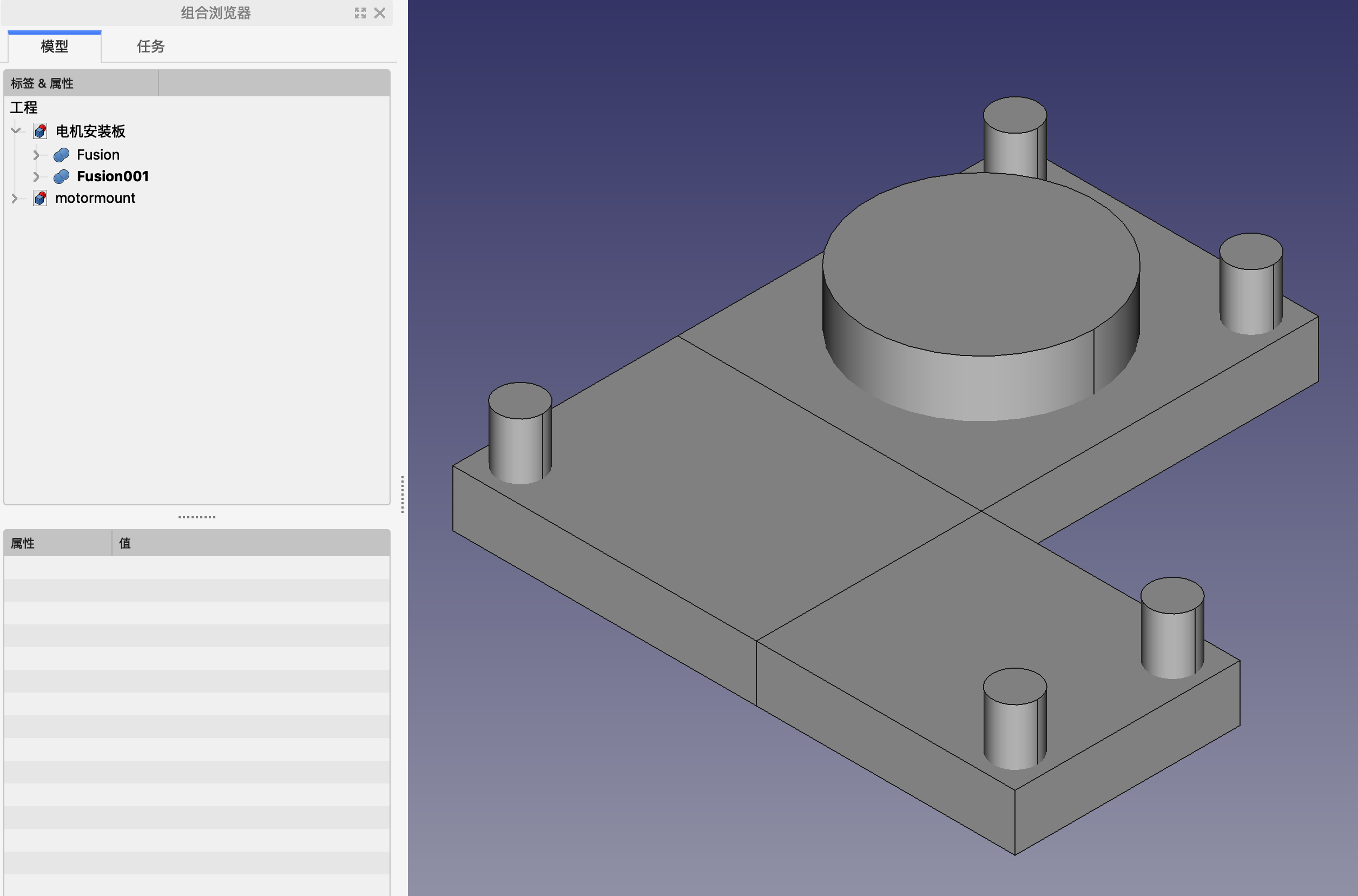Screen dimensions: 1358x896
Task: Select the Fusion001 label in the tree
Action: coord(113,176)
